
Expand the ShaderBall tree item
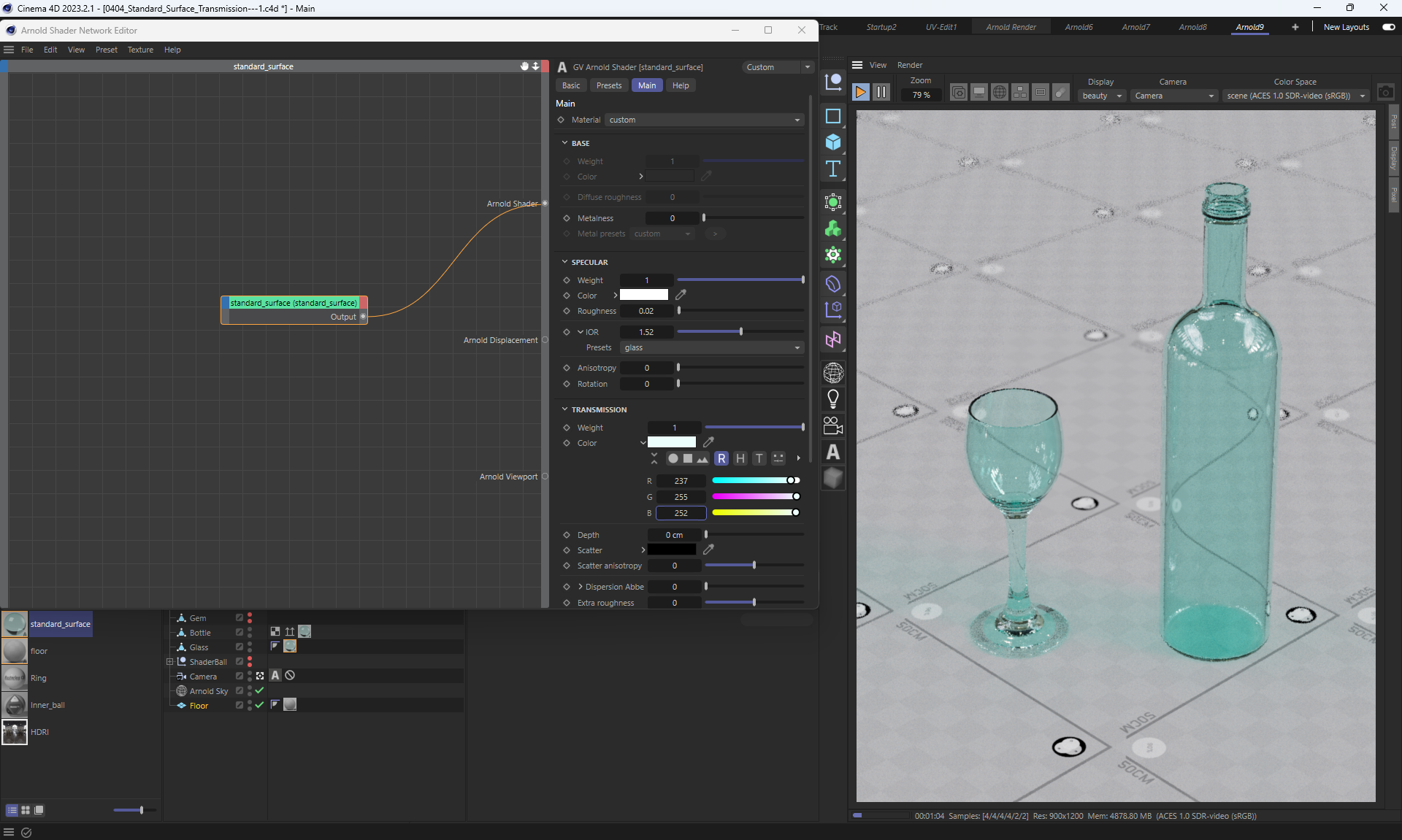[169, 662]
